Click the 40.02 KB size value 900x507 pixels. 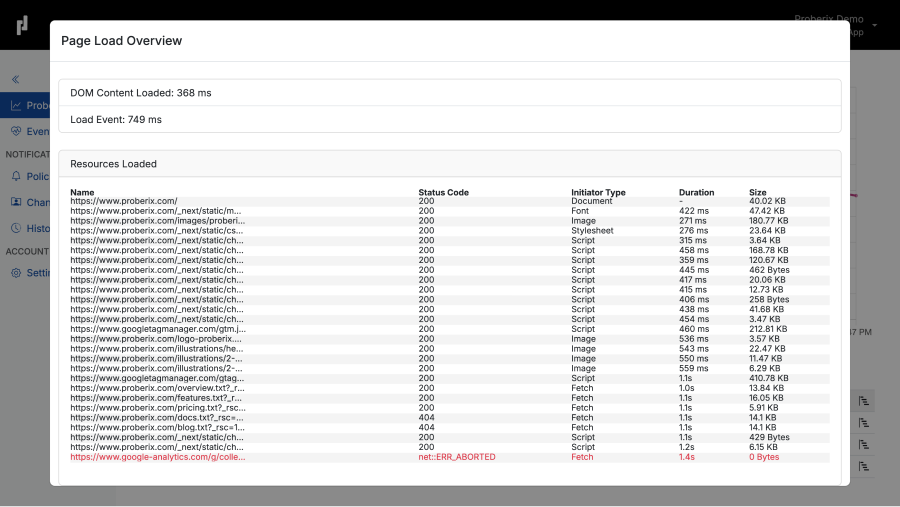(x=767, y=201)
